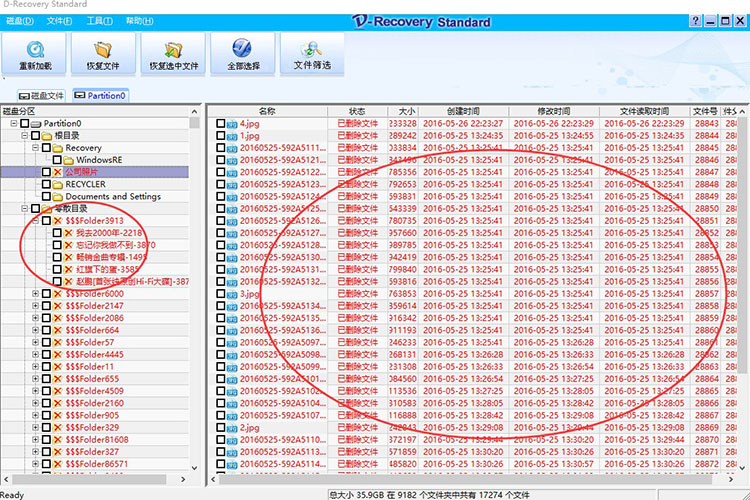The image size is (750, 500).
Task: Open the 工具(T) menu
Action: pos(99,21)
